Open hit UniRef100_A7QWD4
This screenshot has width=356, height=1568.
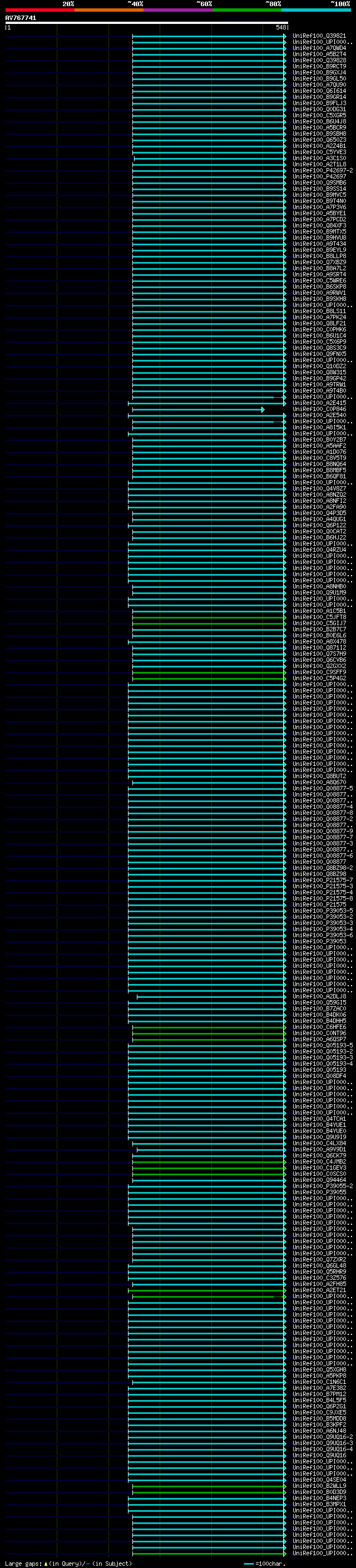319,48
